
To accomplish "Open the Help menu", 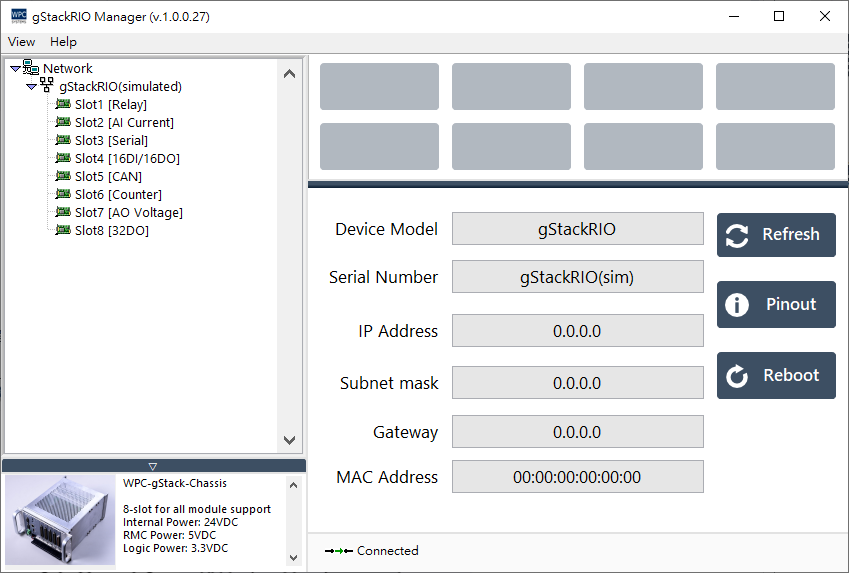I will (x=63, y=42).
